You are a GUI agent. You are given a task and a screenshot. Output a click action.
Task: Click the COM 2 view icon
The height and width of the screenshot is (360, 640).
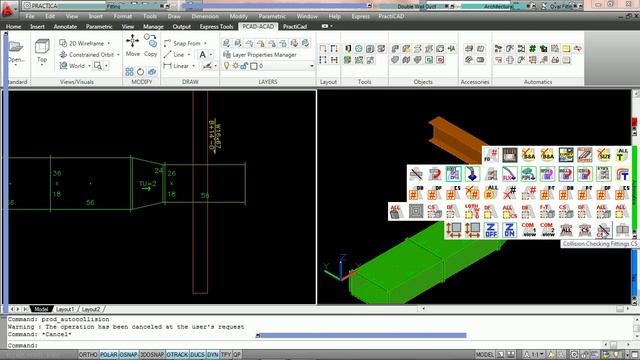(x=547, y=230)
